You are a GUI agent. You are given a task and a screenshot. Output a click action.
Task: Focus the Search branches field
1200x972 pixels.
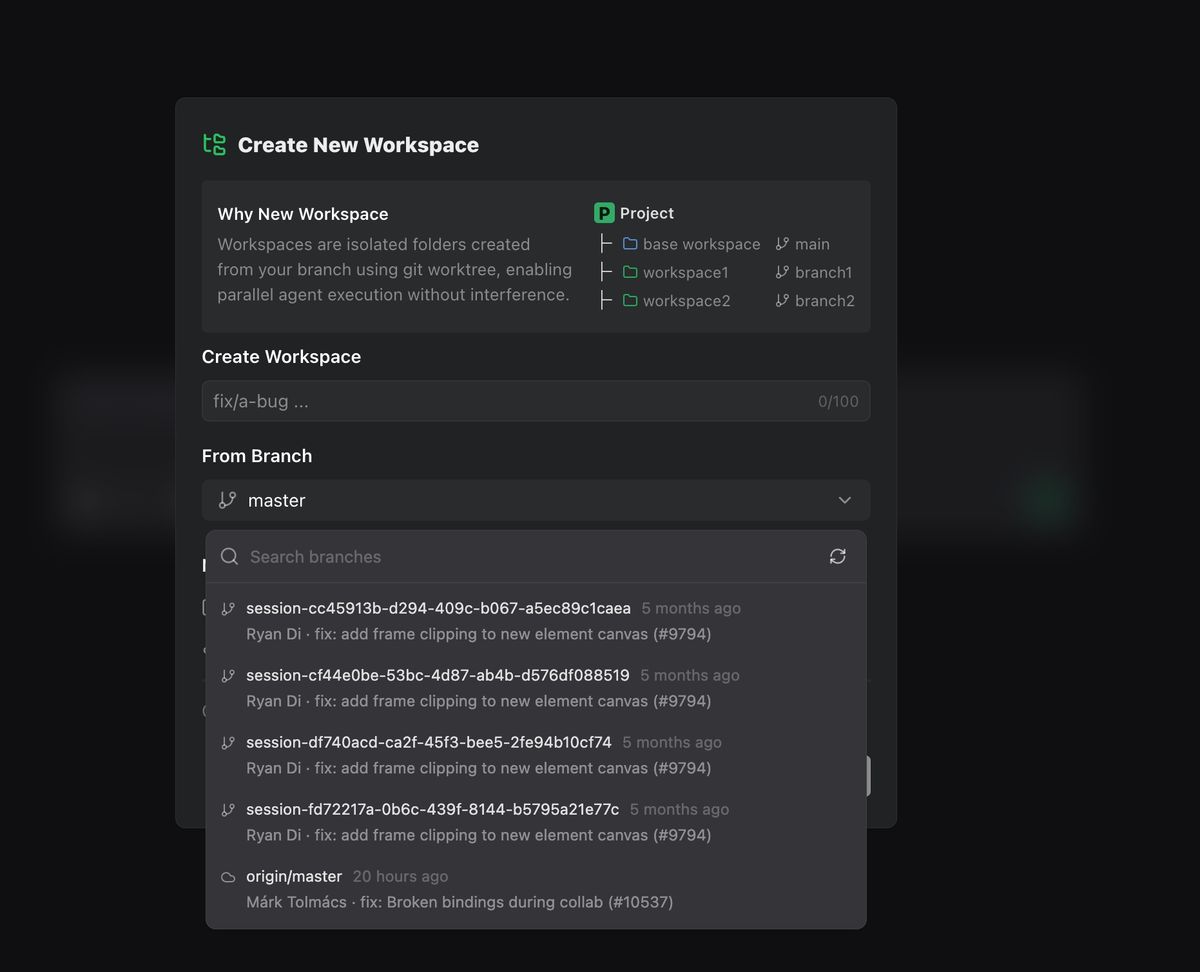click(530, 556)
